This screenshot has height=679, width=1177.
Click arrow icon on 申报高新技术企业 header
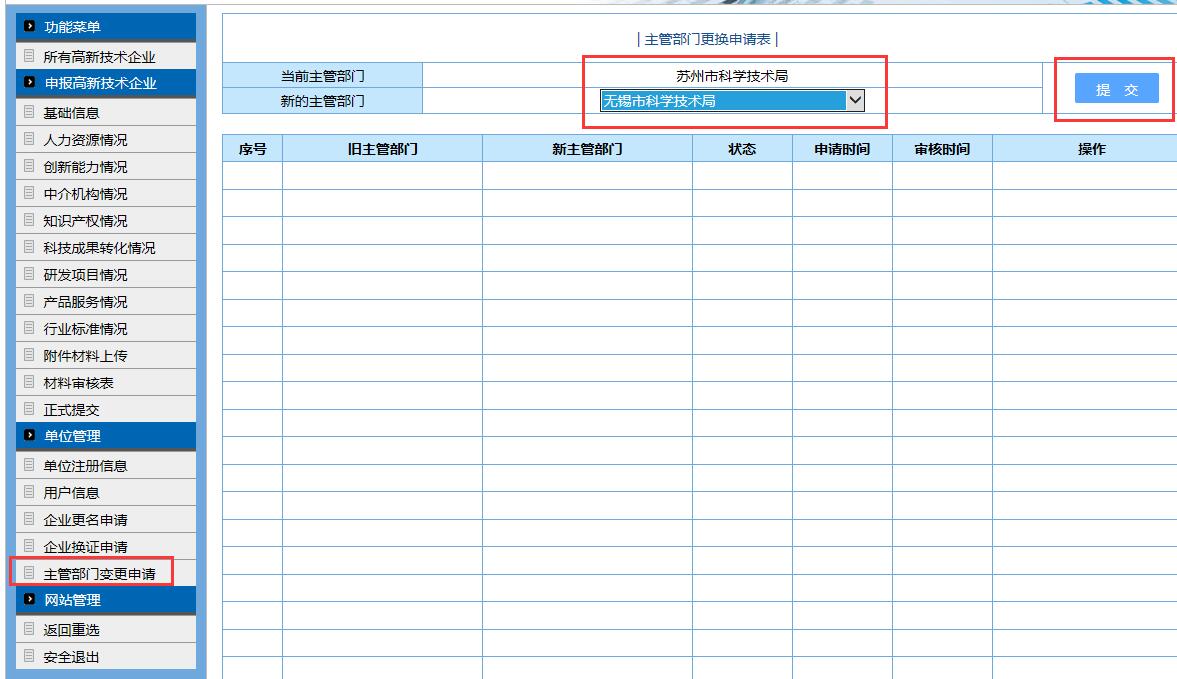(29, 82)
